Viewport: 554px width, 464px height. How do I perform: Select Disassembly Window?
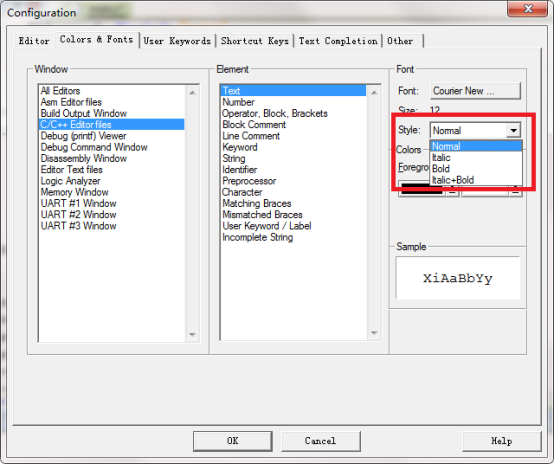point(112,158)
